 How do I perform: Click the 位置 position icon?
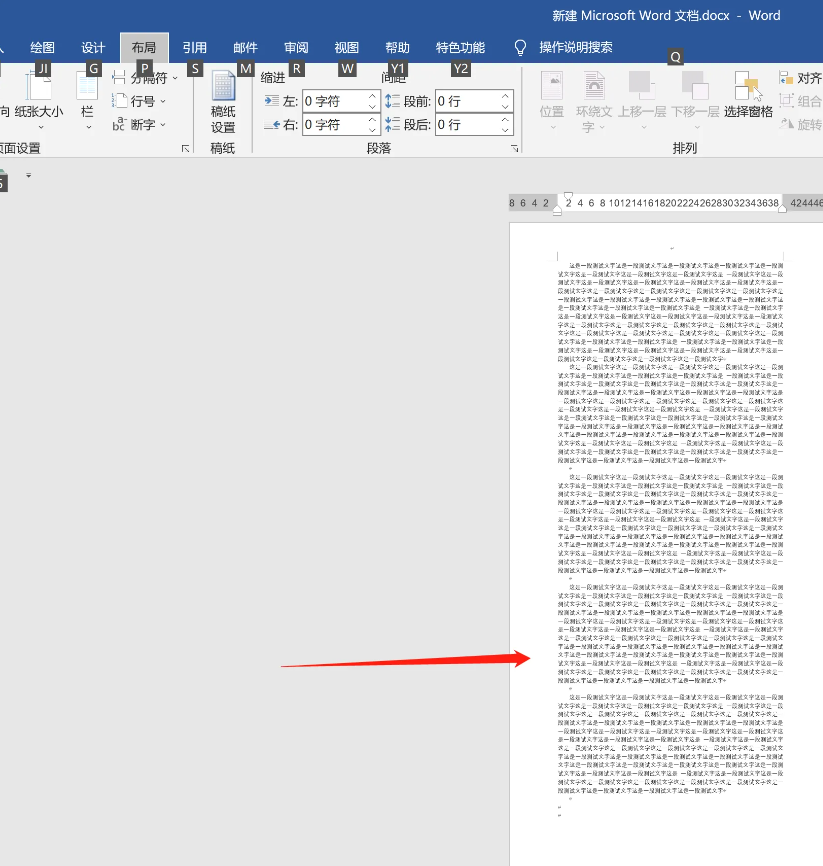[552, 86]
